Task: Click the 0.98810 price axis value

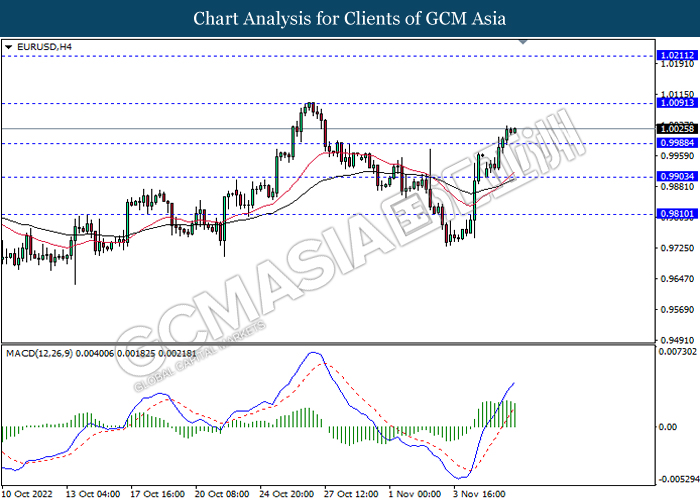Action: pos(677,186)
